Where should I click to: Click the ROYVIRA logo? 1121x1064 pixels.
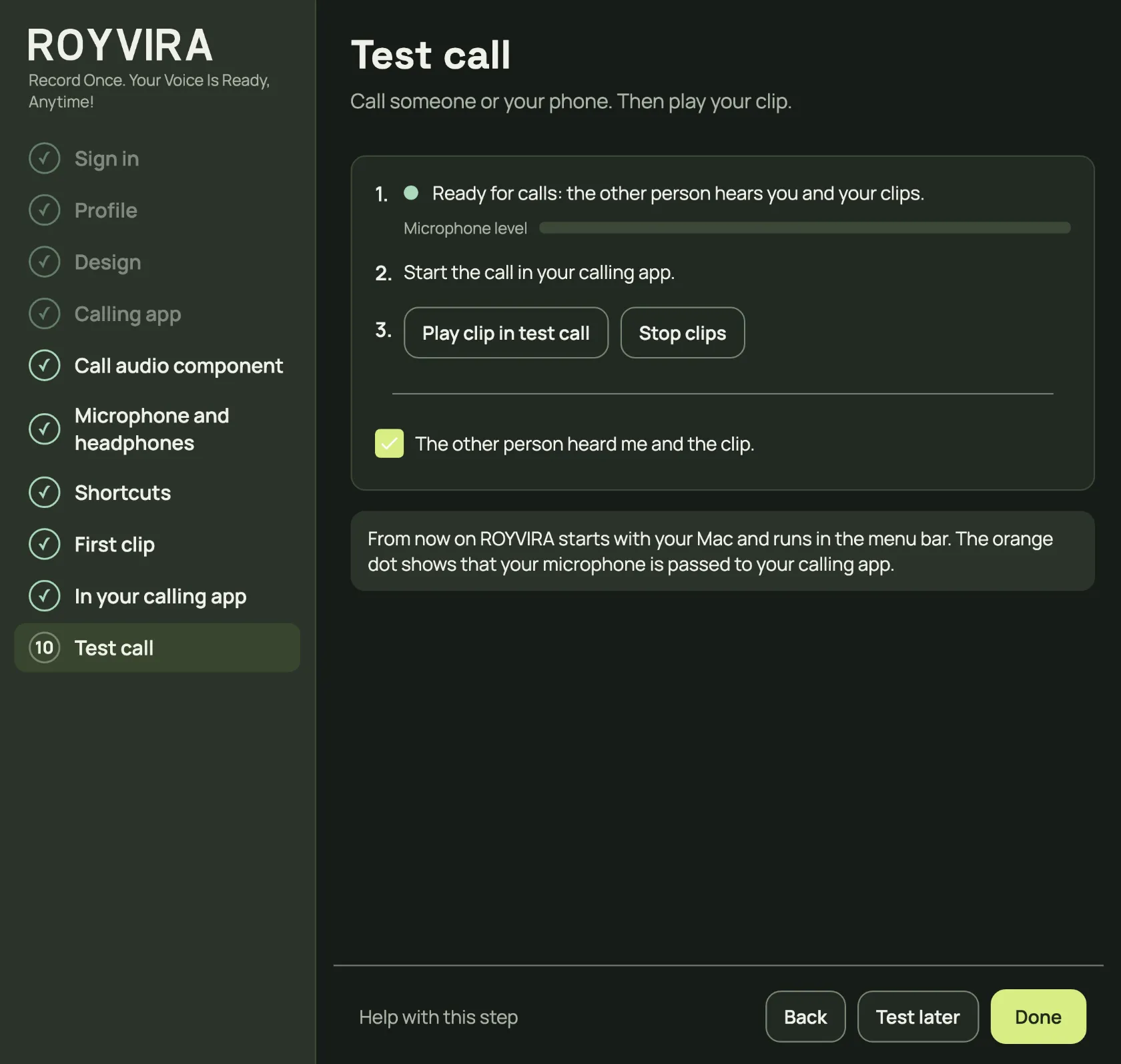[x=119, y=45]
